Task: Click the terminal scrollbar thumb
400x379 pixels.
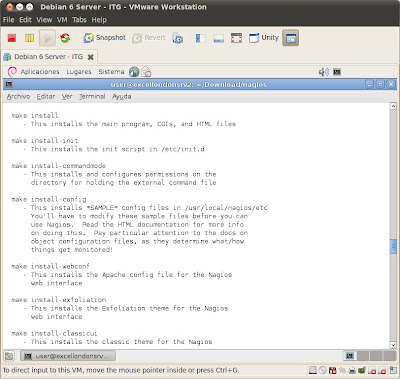Action: [x=393, y=247]
